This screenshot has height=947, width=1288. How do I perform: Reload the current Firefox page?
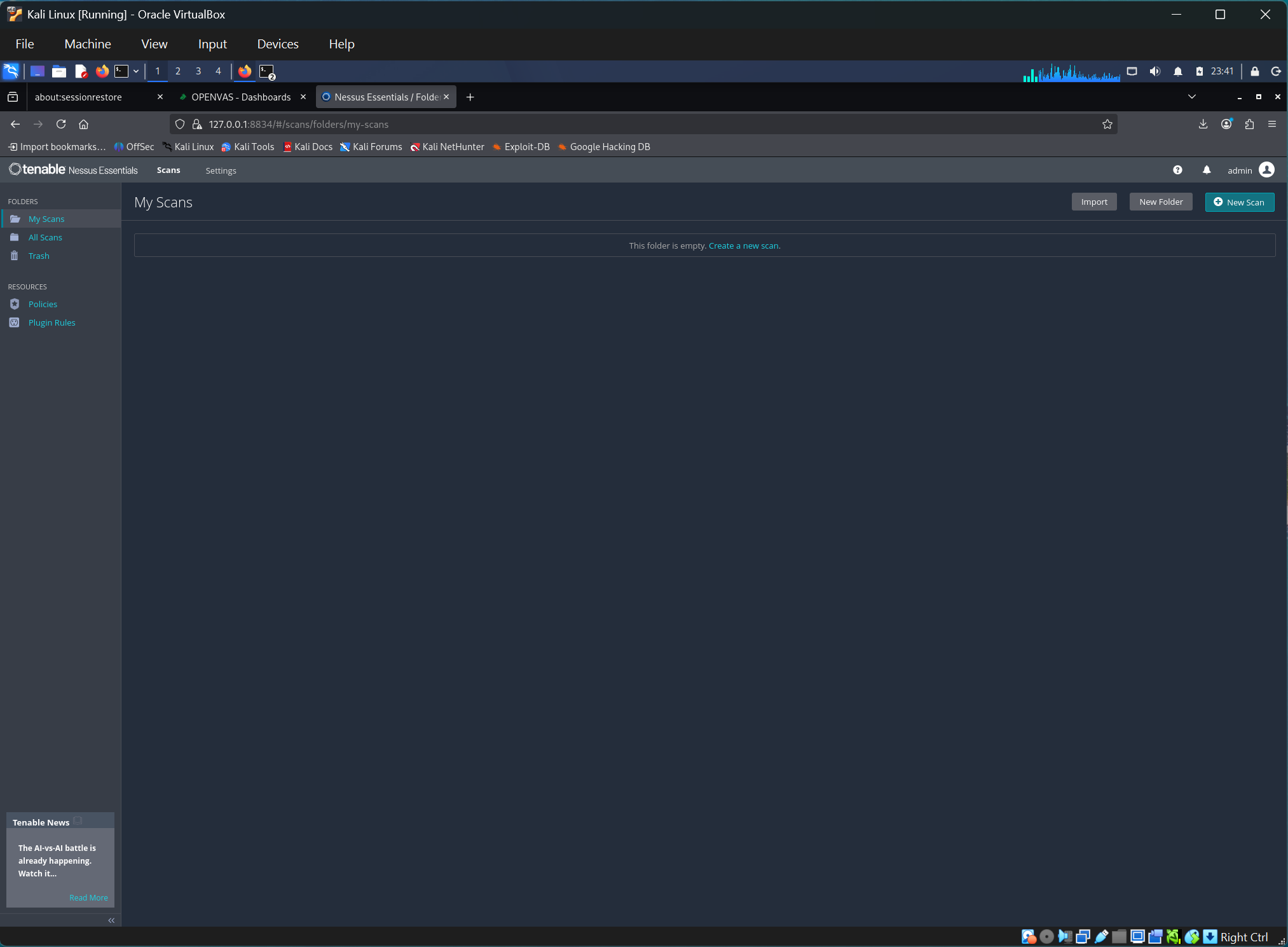click(x=61, y=124)
